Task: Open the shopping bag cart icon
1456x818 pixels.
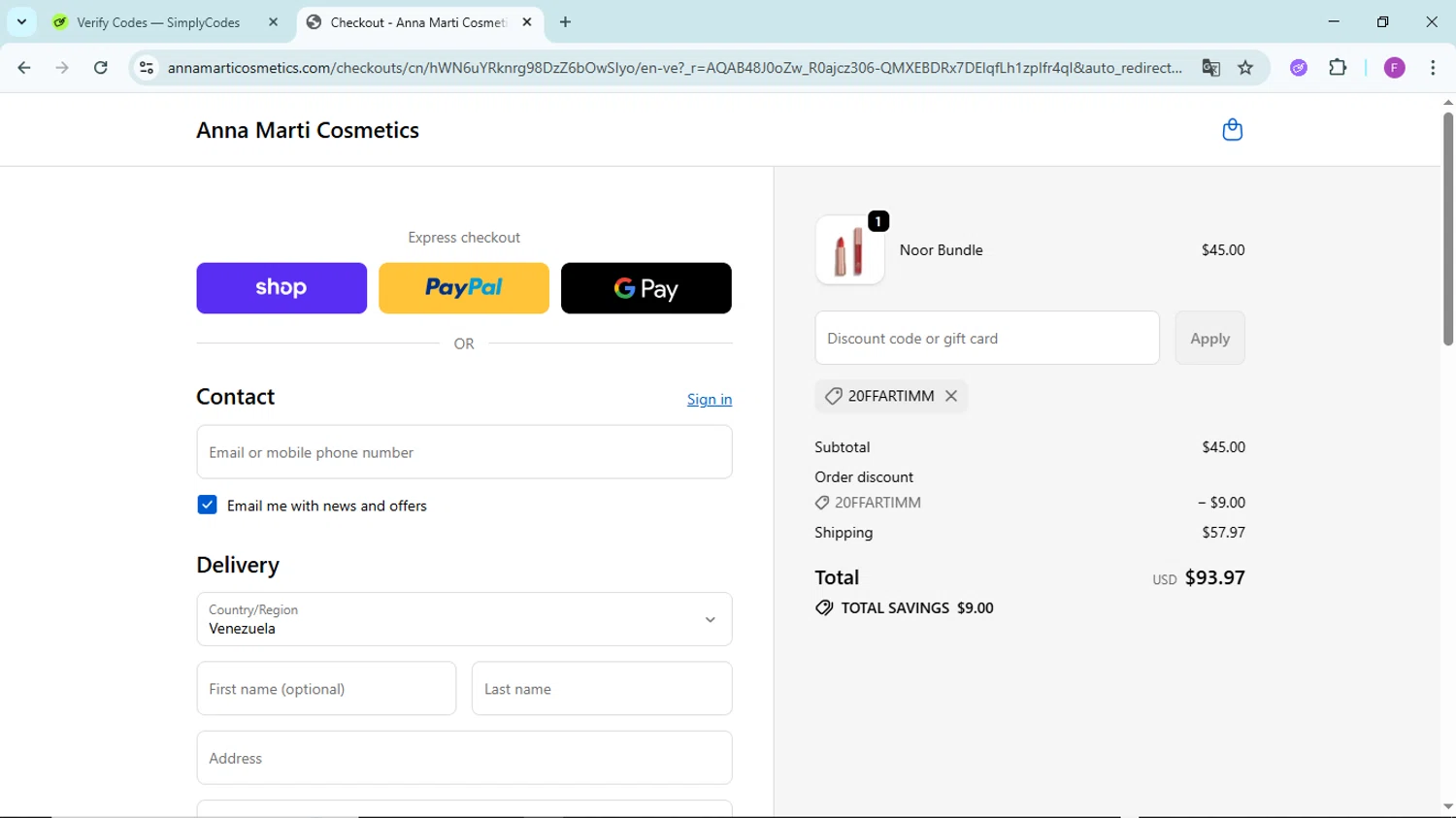Action: click(x=1232, y=130)
